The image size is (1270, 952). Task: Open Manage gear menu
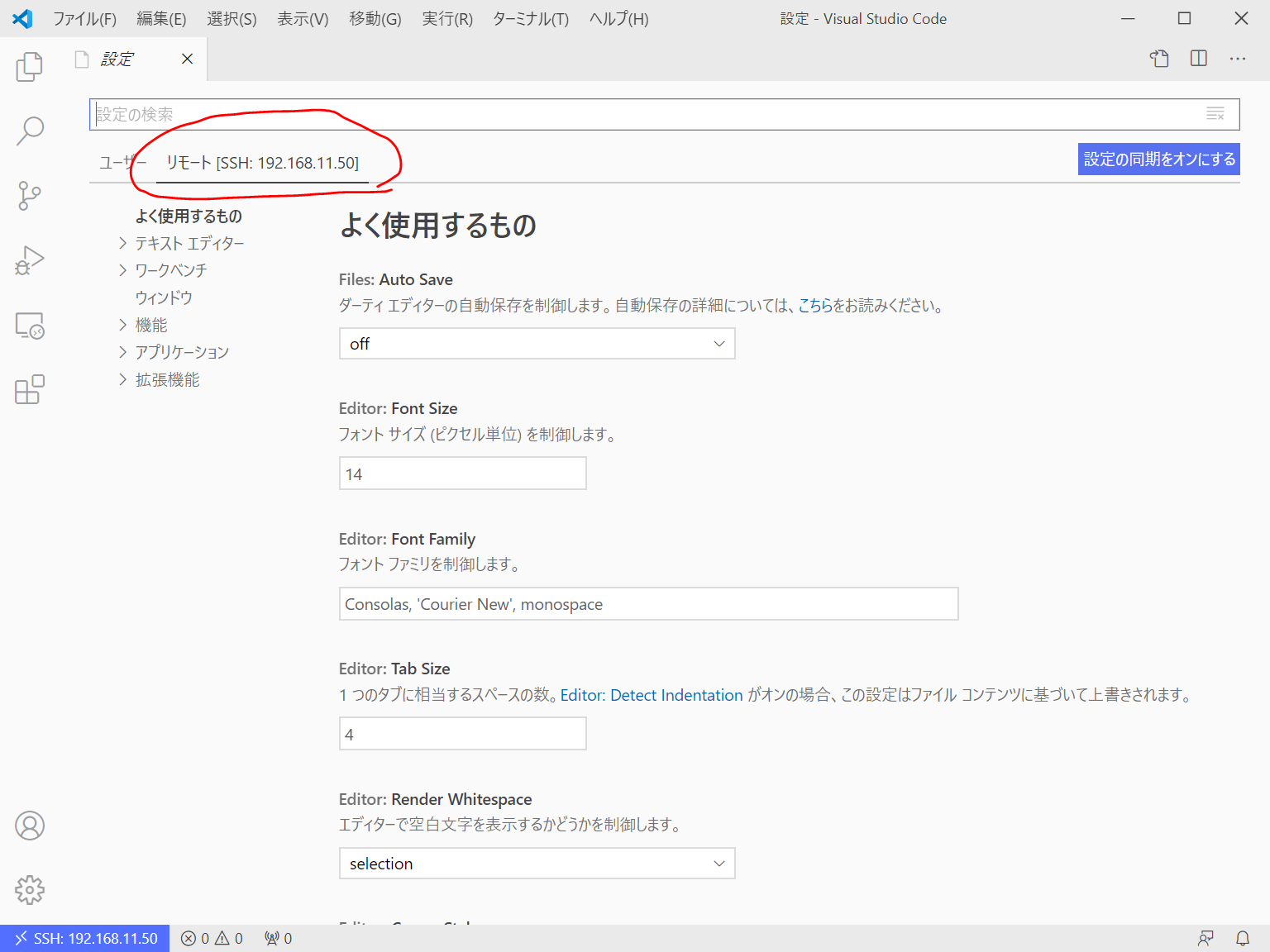click(x=30, y=890)
